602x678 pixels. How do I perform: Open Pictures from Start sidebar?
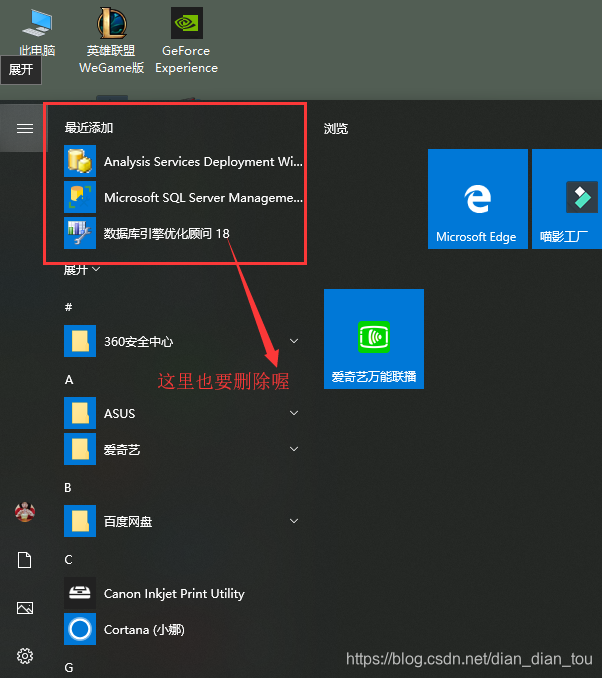click(x=25, y=608)
